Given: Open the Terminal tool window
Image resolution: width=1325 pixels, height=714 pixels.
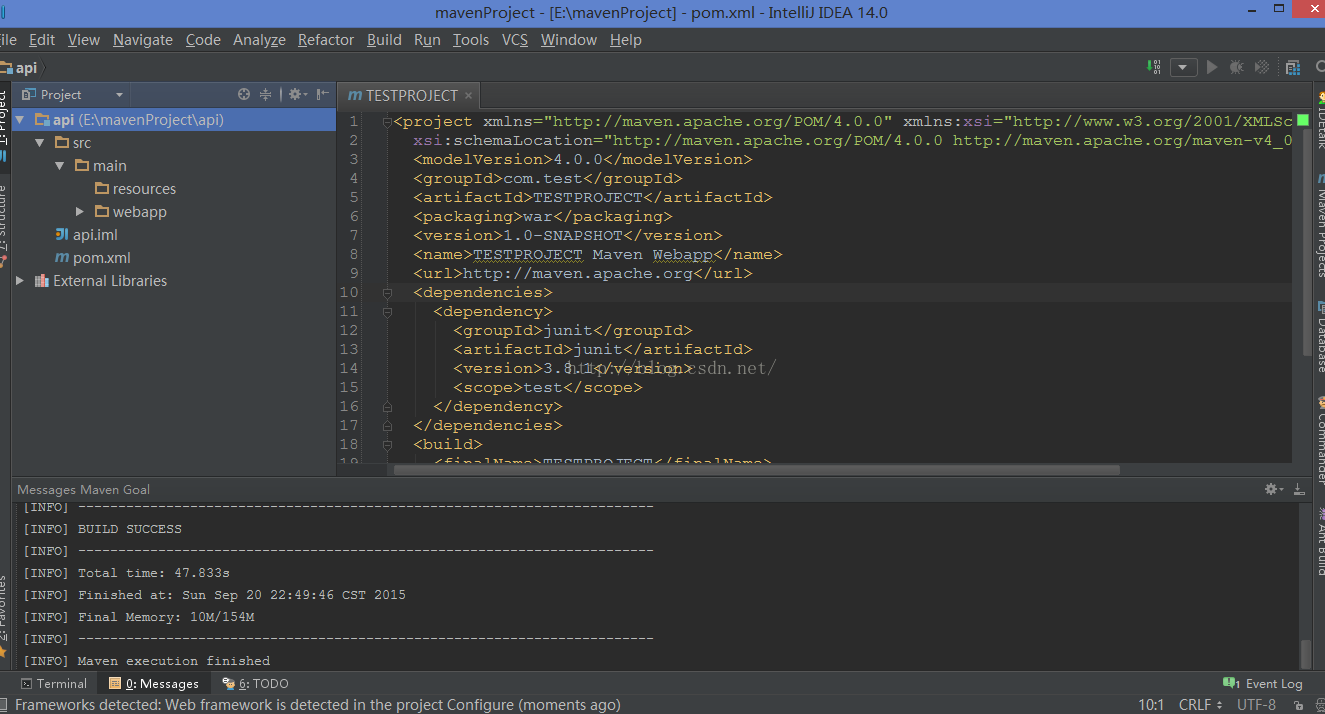Looking at the screenshot, I should [x=53, y=683].
